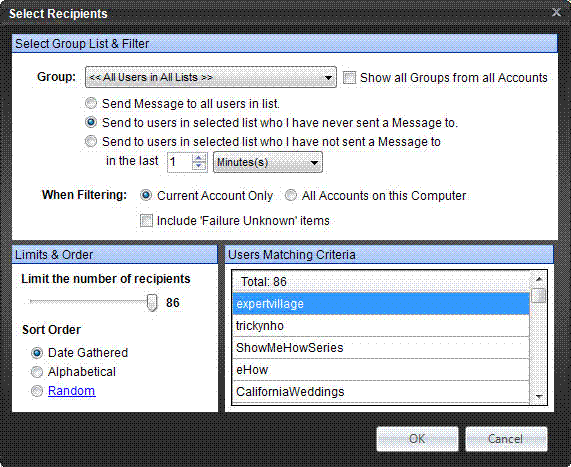Click the user list scroll up arrow
This screenshot has height=467, width=571.
click(x=539, y=279)
